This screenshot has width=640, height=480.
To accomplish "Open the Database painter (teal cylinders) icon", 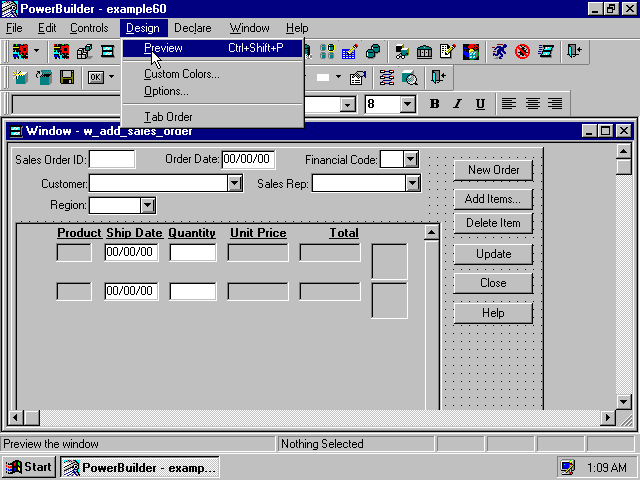I will point(372,51).
